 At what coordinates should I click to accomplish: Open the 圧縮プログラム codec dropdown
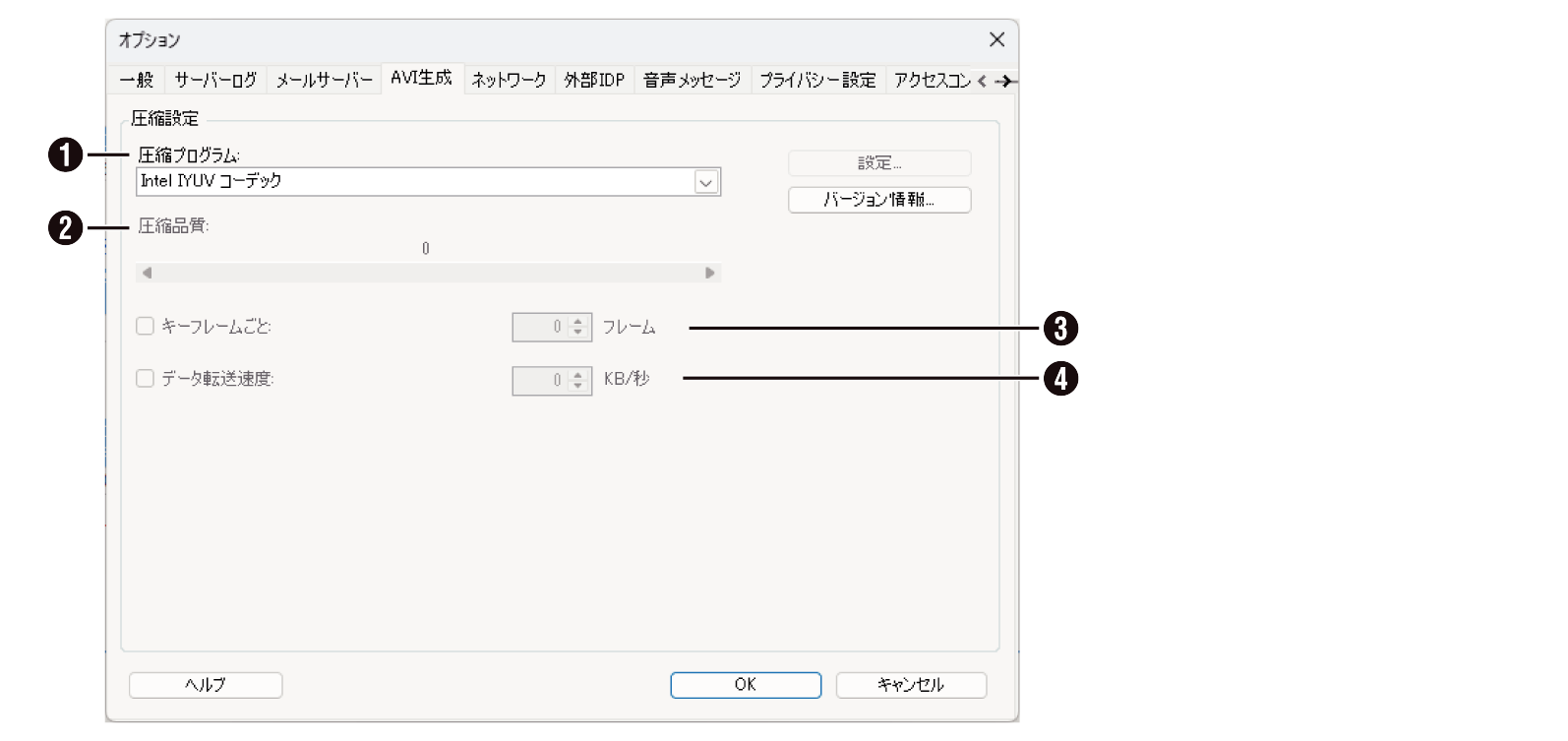tap(705, 182)
